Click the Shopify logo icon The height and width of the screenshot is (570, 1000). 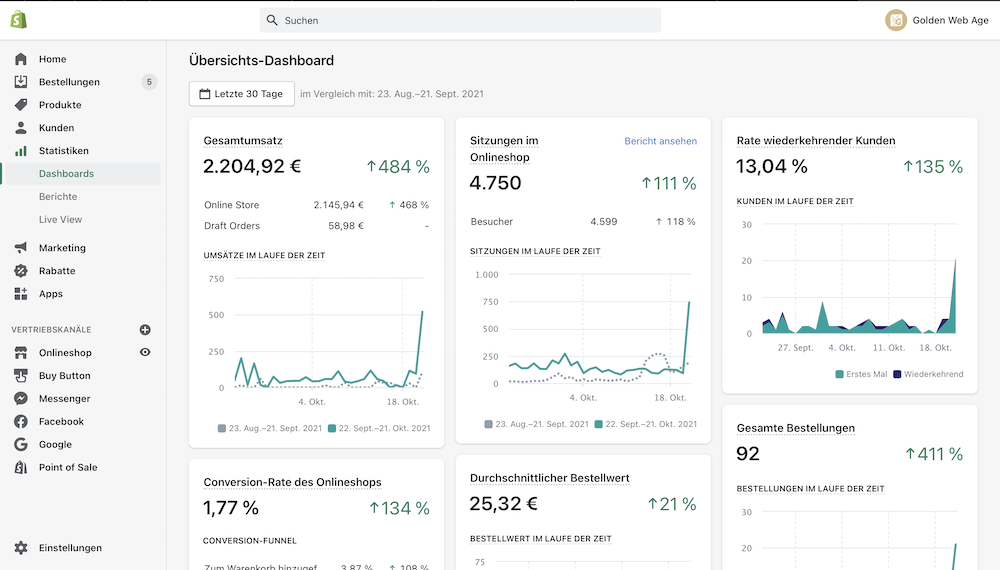pos(18,20)
